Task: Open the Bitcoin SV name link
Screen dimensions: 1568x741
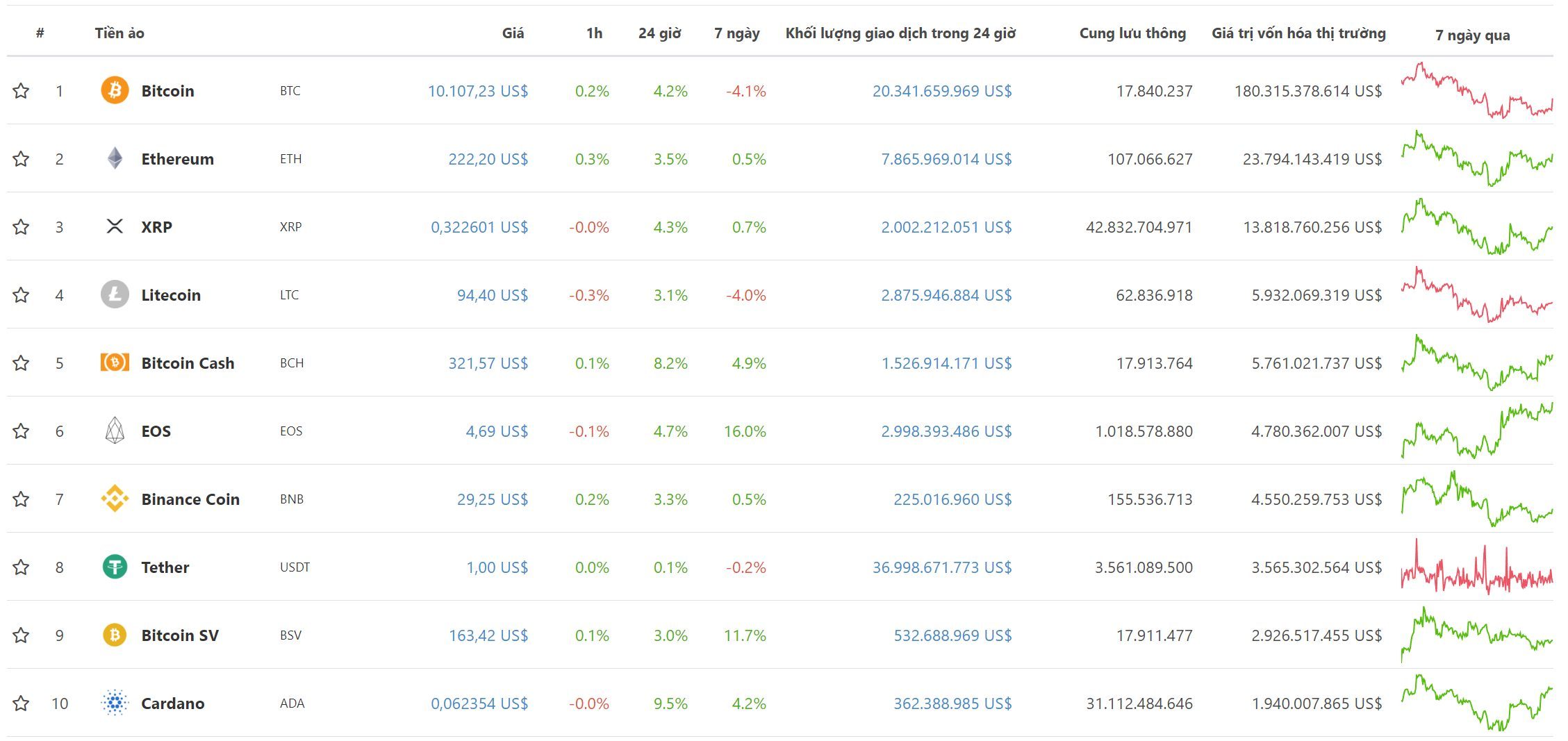Action: tap(180, 635)
